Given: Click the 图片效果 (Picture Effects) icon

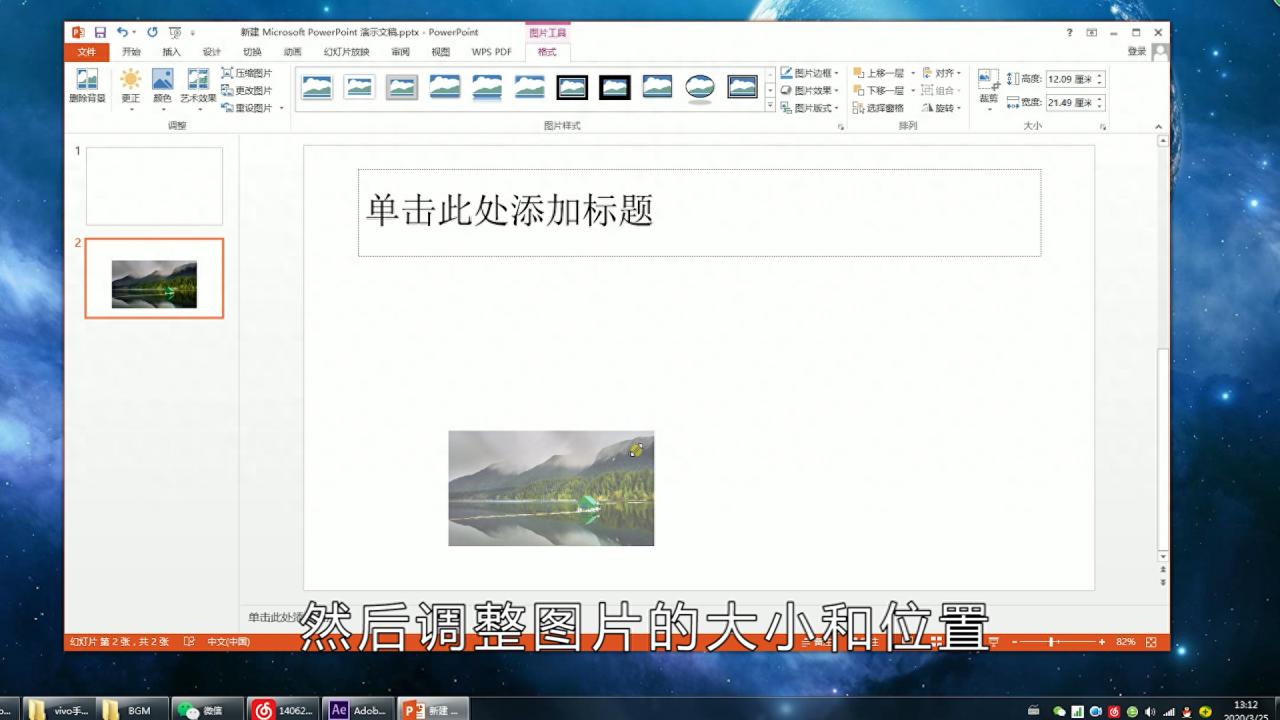Looking at the screenshot, I should (810, 88).
